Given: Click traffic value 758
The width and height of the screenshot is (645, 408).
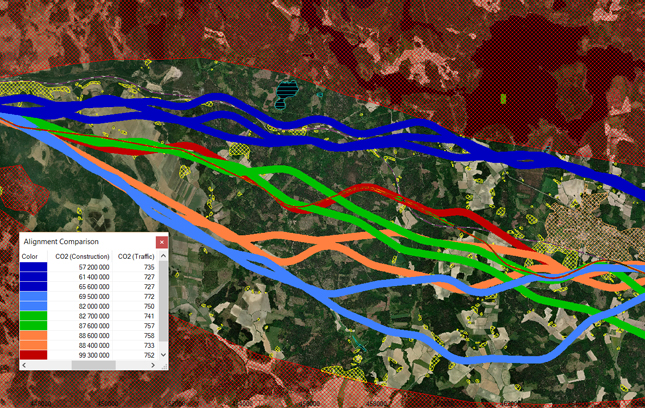Looking at the screenshot, I should point(149,336).
